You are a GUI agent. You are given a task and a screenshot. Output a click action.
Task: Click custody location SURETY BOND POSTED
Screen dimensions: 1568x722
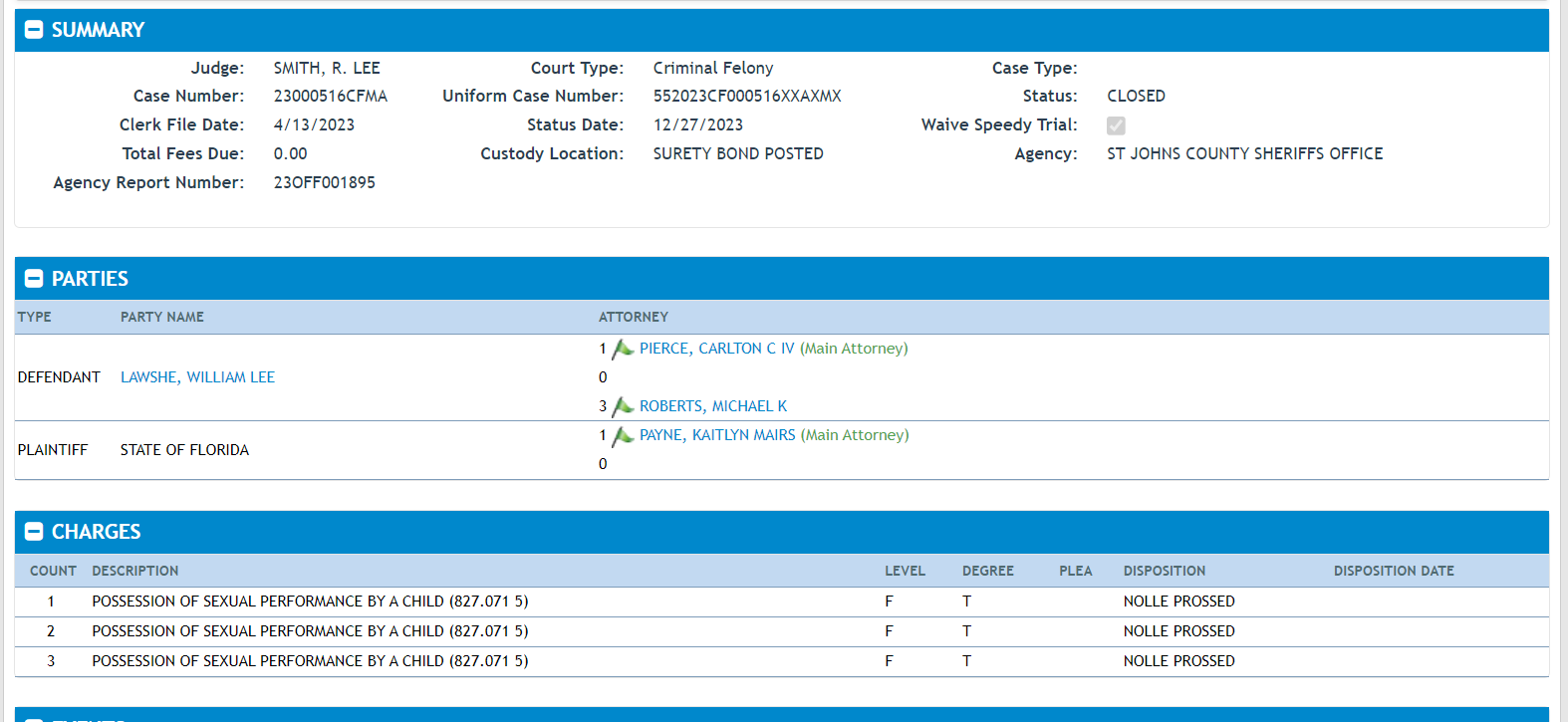(x=738, y=154)
